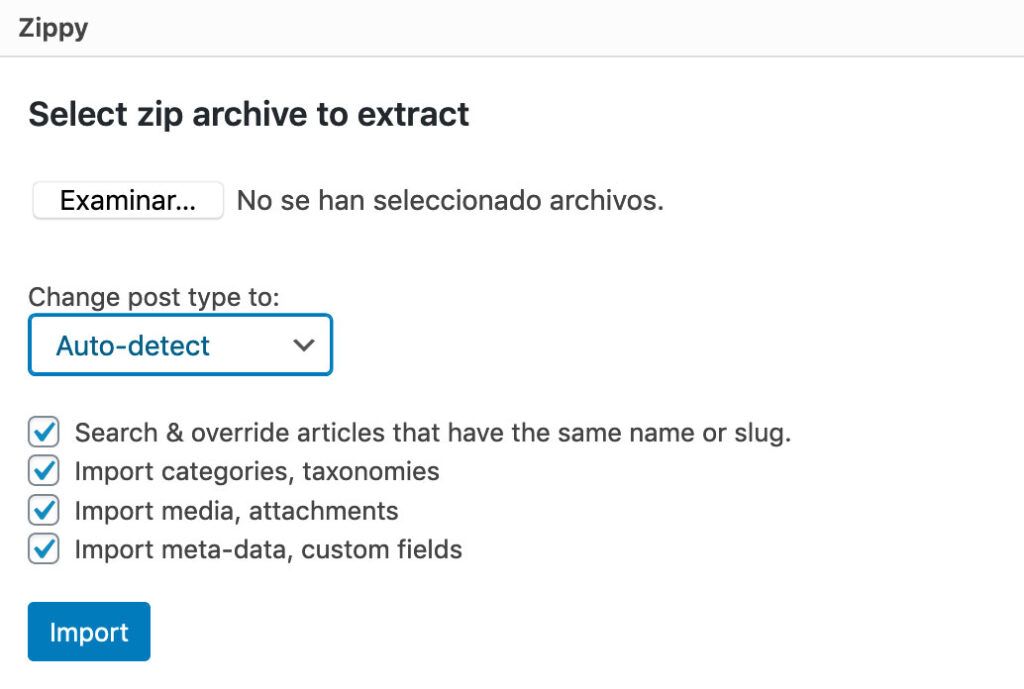This screenshot has height=689, width=1024.
Task: Toggle the Import media, attachments checkbox
Action: tap(44, 510)
